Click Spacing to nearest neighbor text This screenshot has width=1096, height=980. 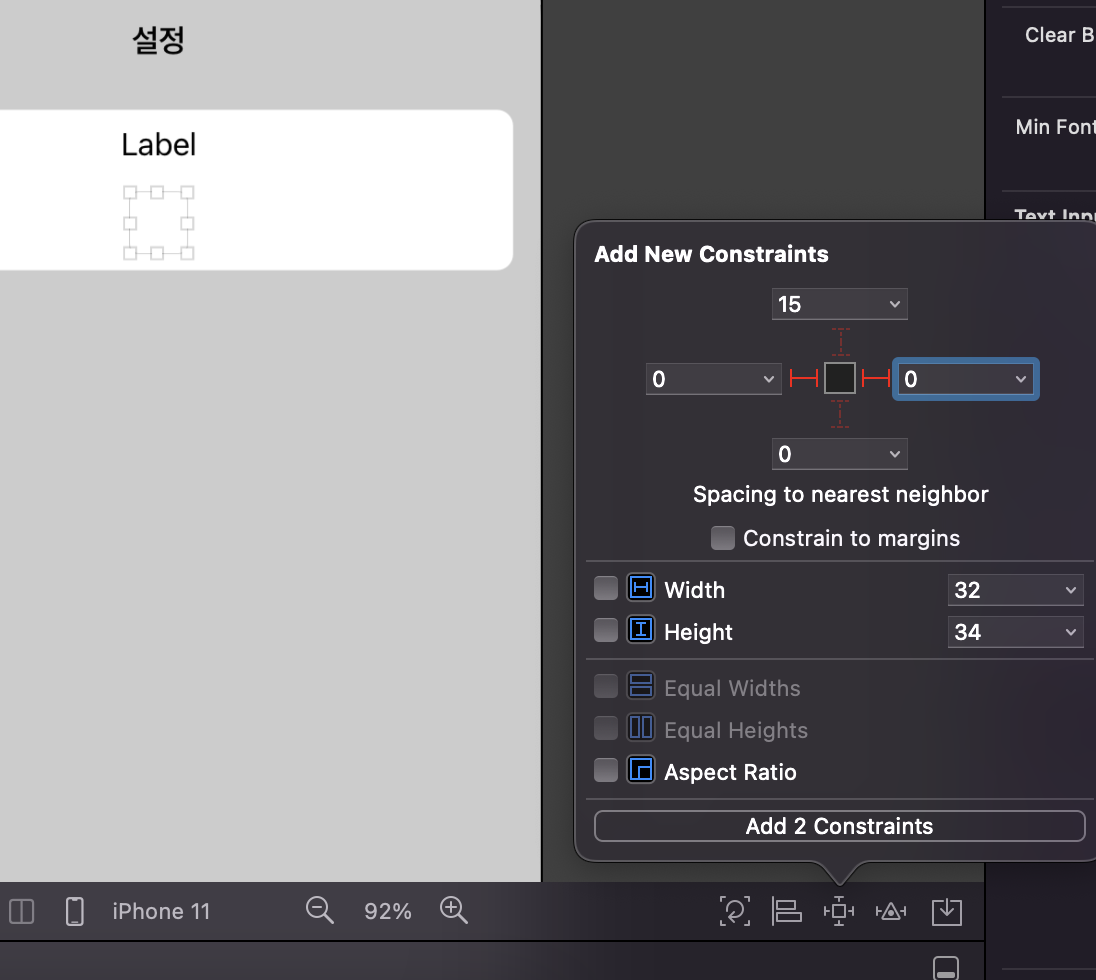pos(841,494)
